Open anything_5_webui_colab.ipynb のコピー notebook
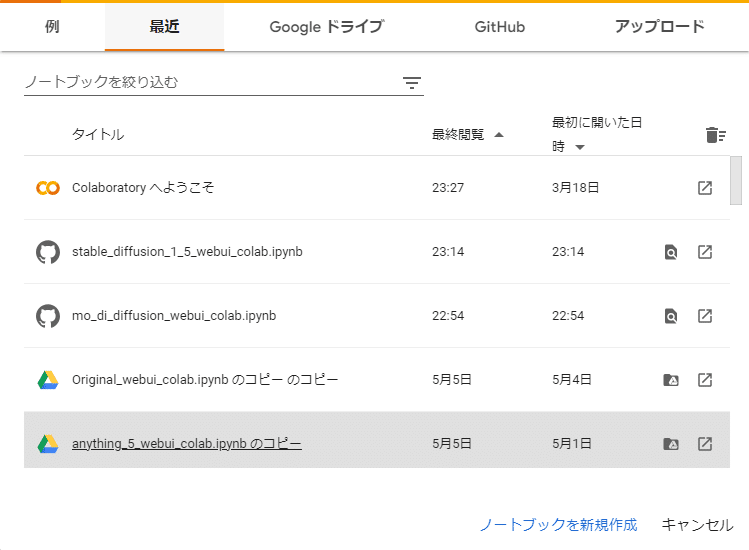 click(187, 444)
